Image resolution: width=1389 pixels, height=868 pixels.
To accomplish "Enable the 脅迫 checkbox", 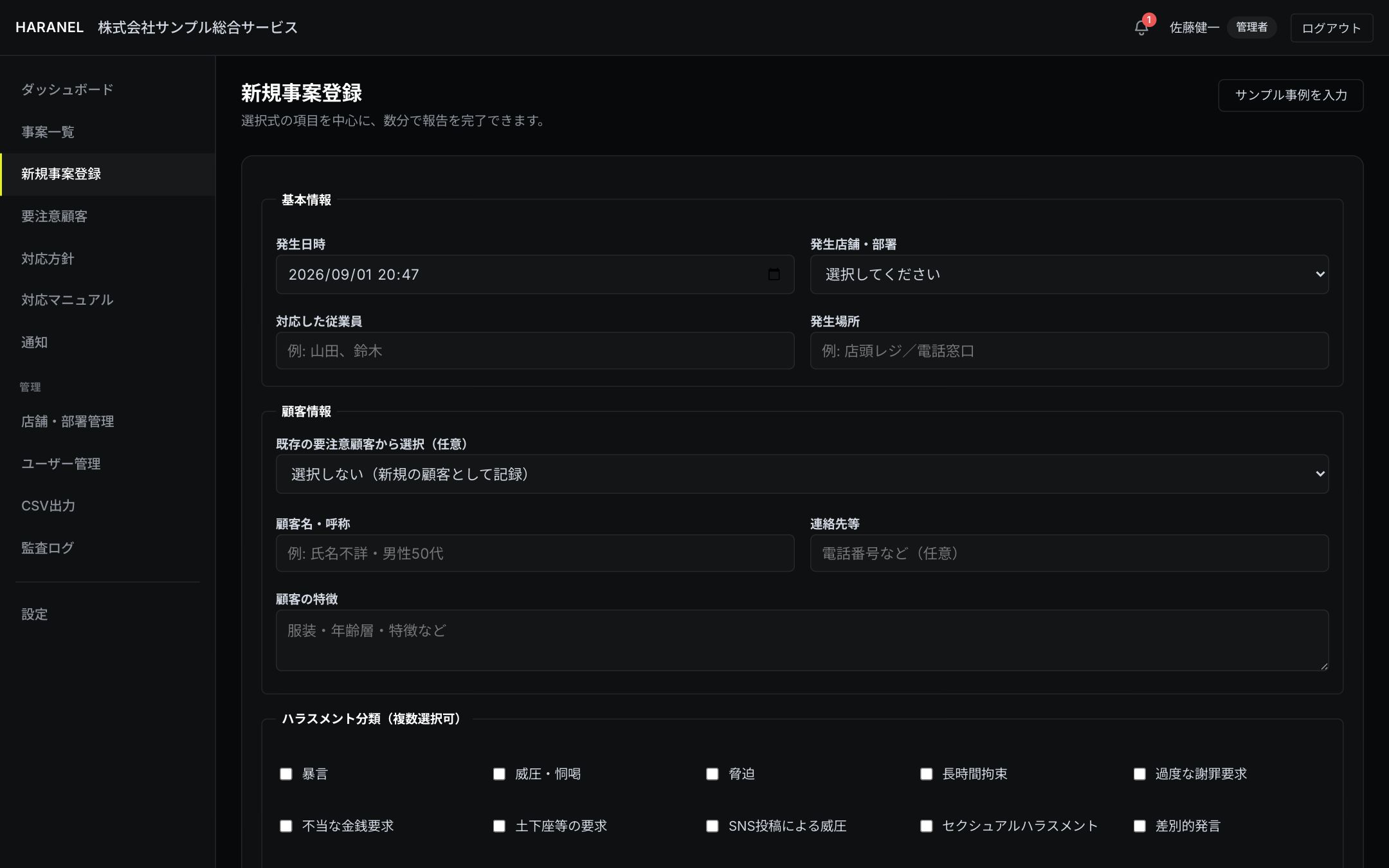I will pos(713,774).
